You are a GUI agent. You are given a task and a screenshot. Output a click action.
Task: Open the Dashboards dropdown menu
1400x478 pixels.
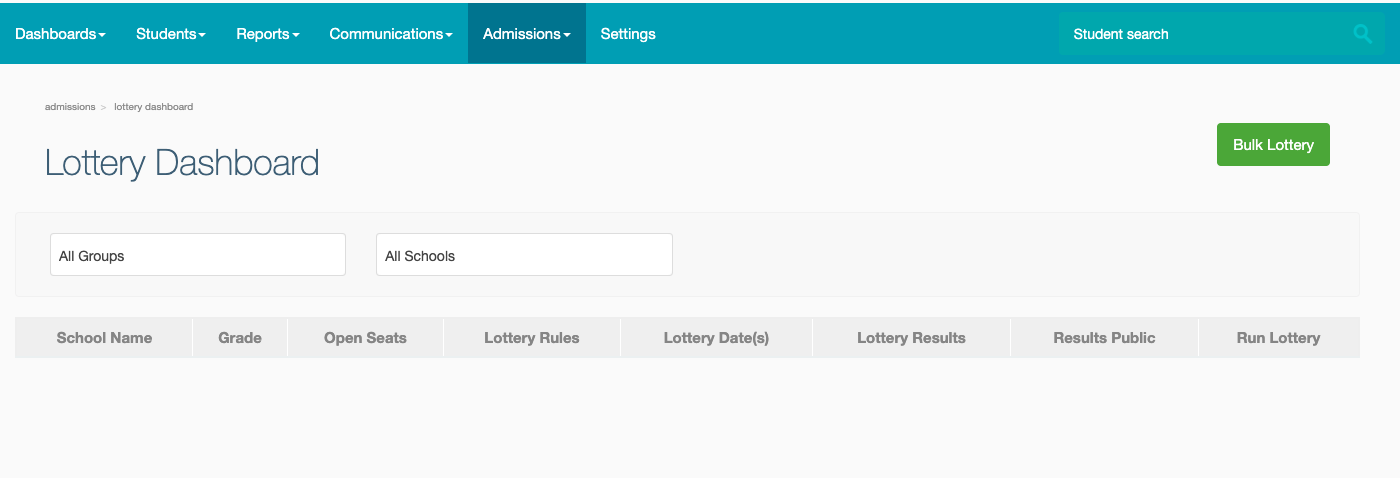pyautogui.click(x=60, y=34)
